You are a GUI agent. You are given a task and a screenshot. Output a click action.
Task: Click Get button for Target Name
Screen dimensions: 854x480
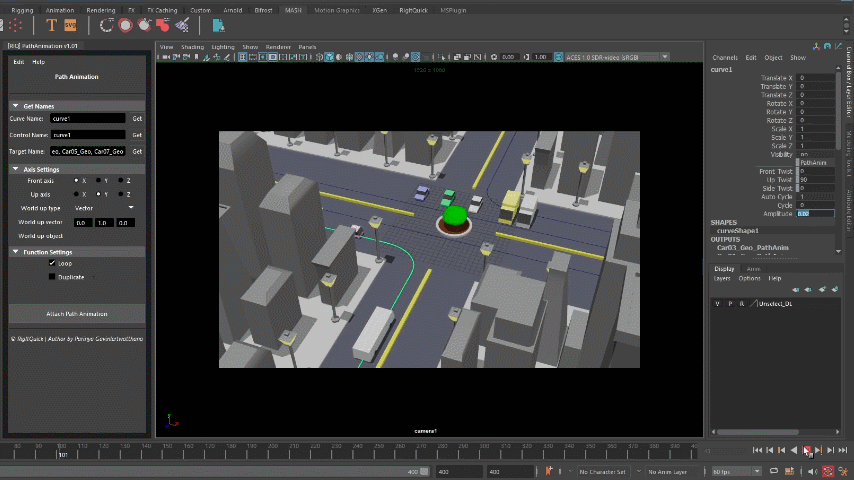pyautogui.click(x=137, y=151)
